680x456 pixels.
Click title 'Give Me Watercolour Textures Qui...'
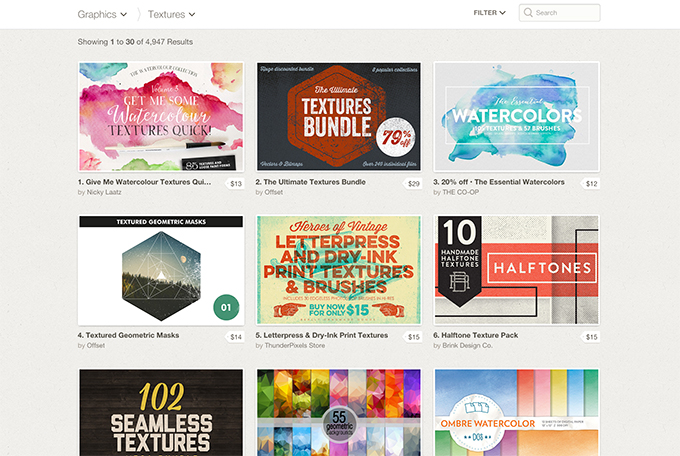coord(144,182)
